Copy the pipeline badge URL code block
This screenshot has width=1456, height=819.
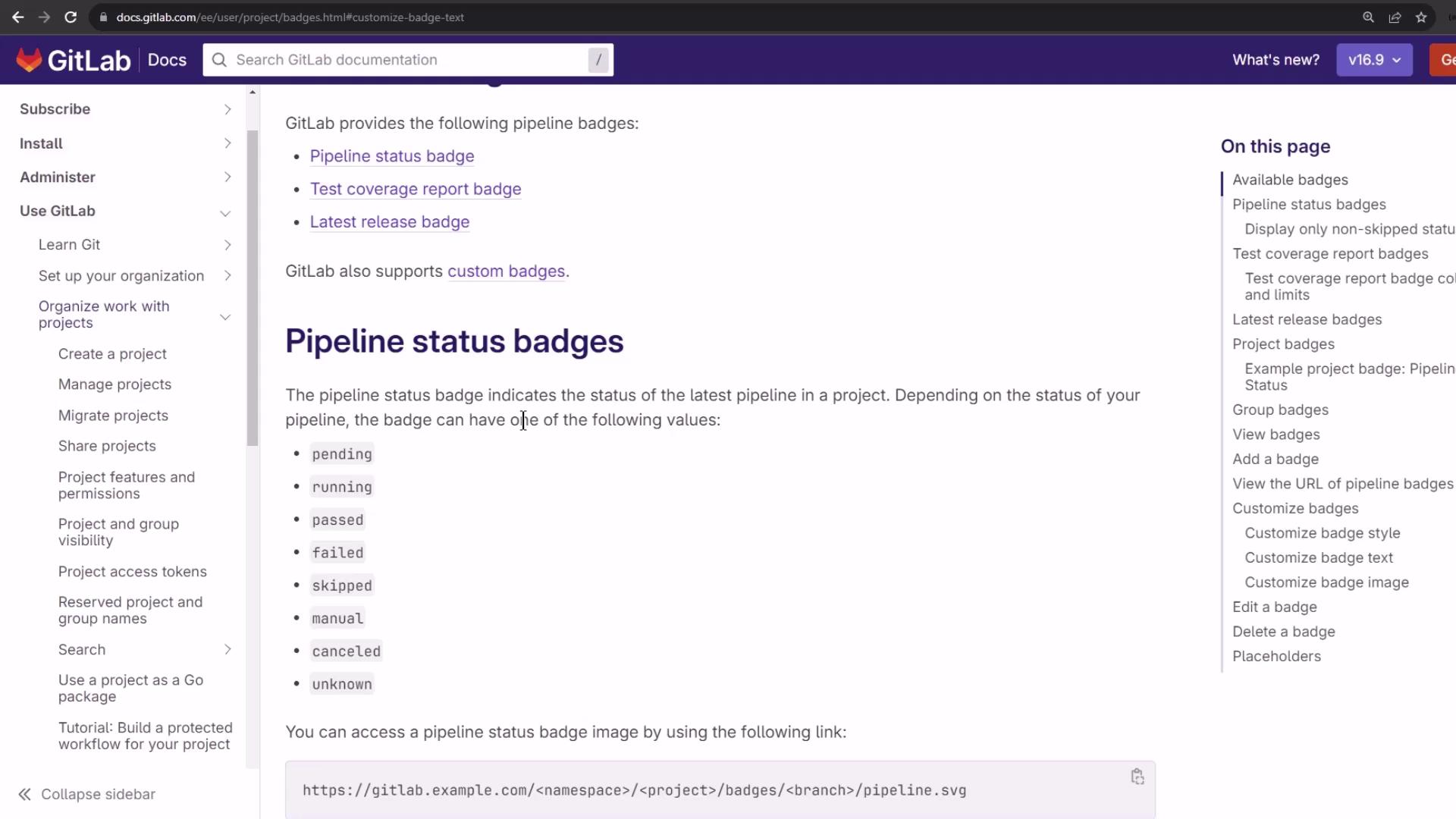pyautogui.click(x=1137, y=777)
